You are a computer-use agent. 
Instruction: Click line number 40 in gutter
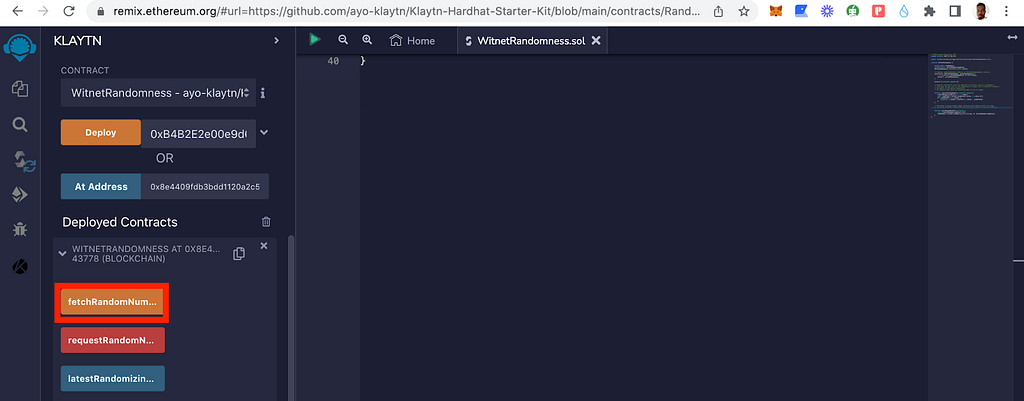[x=333, y=61]
